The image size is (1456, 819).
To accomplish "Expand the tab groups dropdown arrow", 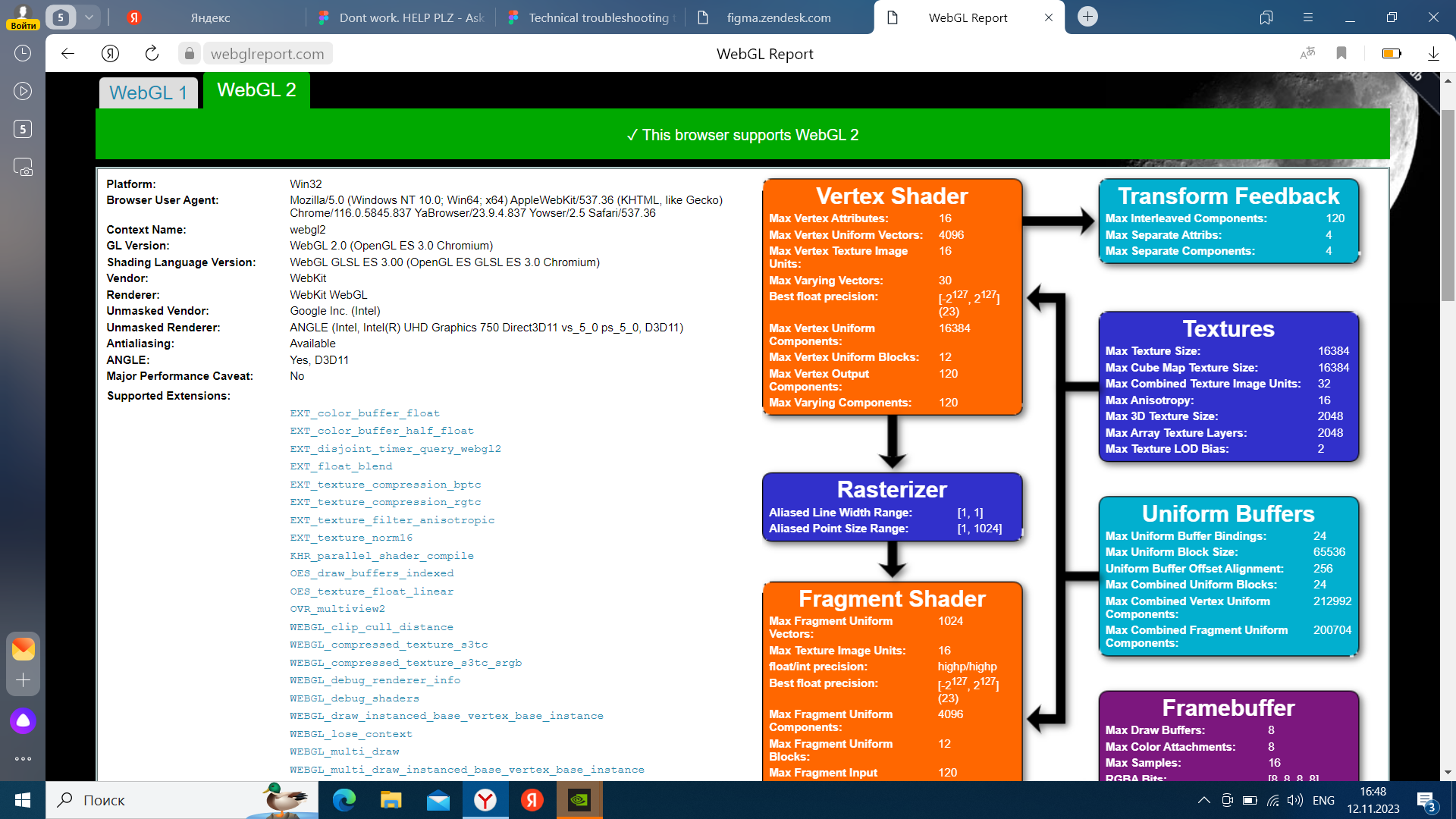I will (x=89, y=17).
